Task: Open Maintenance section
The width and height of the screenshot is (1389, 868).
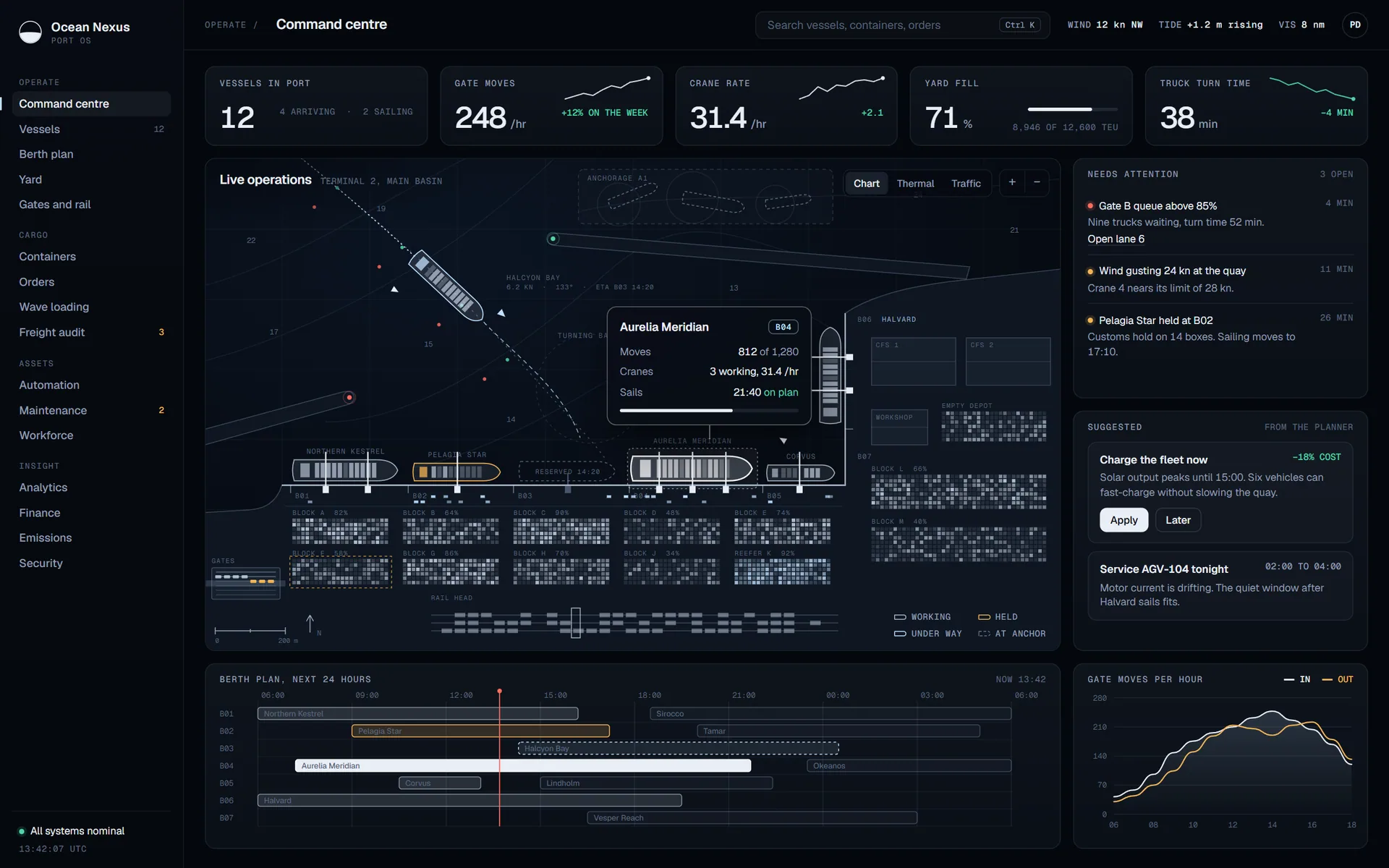Action: (91, 410)
